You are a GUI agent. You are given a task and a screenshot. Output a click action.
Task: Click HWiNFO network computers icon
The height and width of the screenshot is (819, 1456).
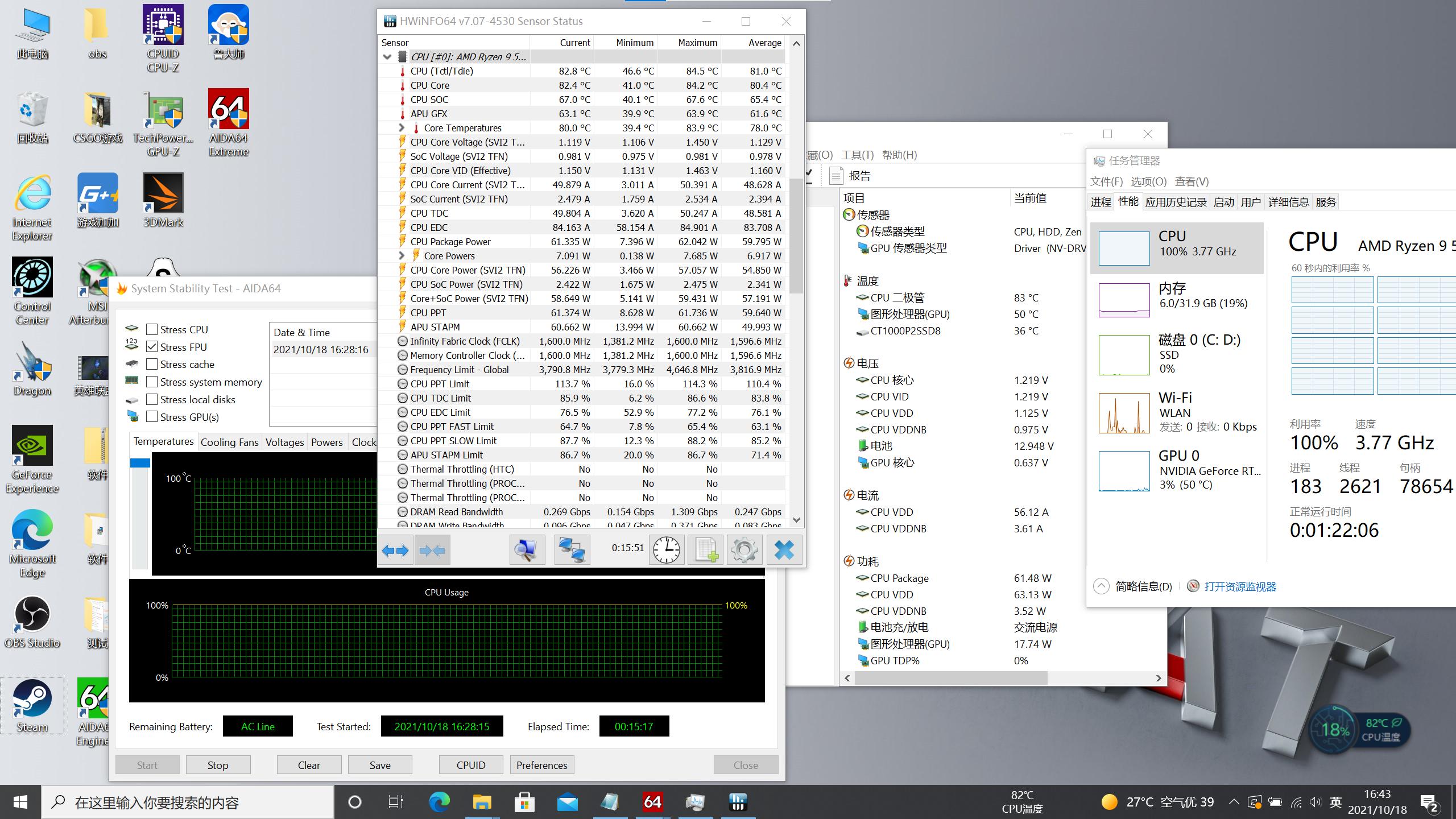point(572,549)
